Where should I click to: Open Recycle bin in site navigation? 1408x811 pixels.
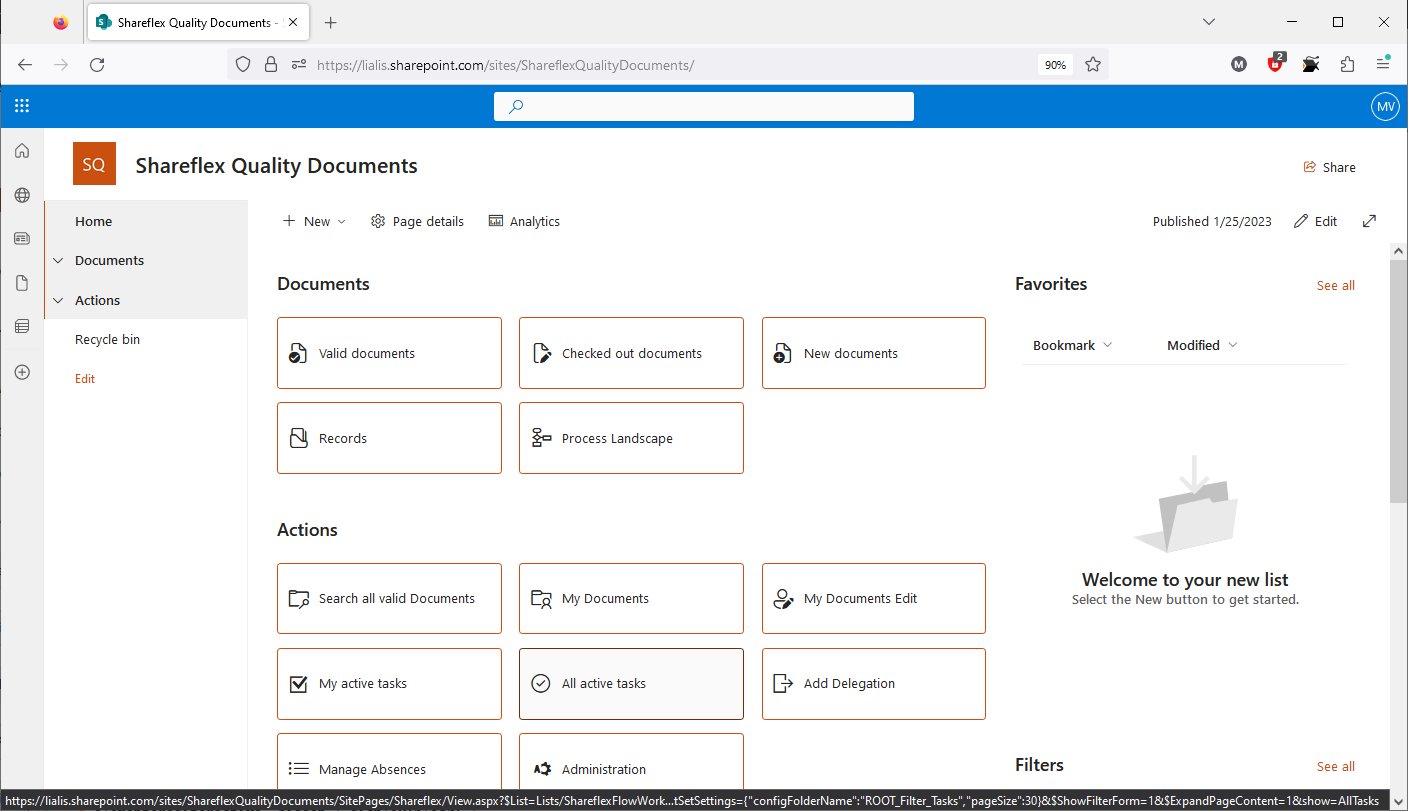pyautogui.click(x=107, y=339)
